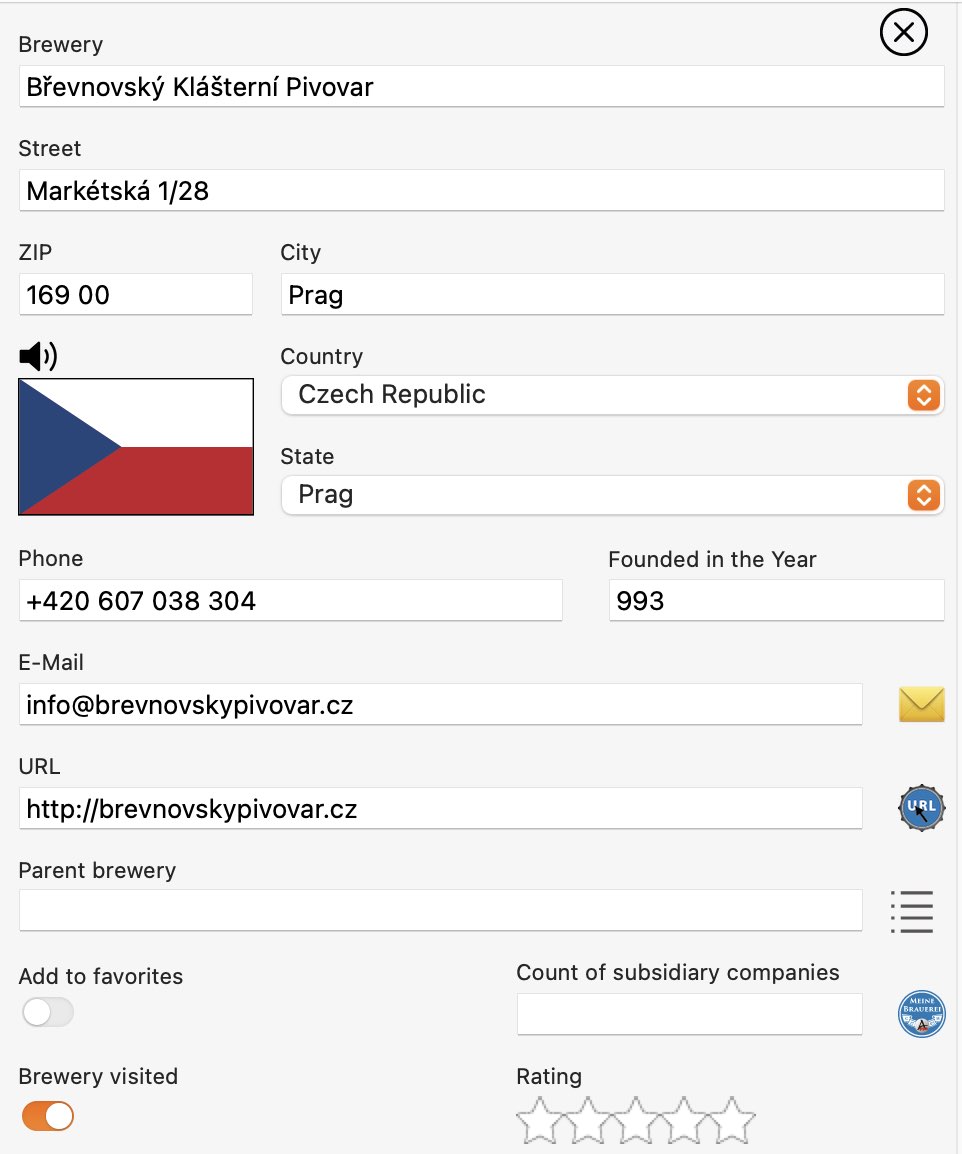
Task: Click the ZIP field showing 169 00
Action: pyautogui.click(x=135, y=294)
